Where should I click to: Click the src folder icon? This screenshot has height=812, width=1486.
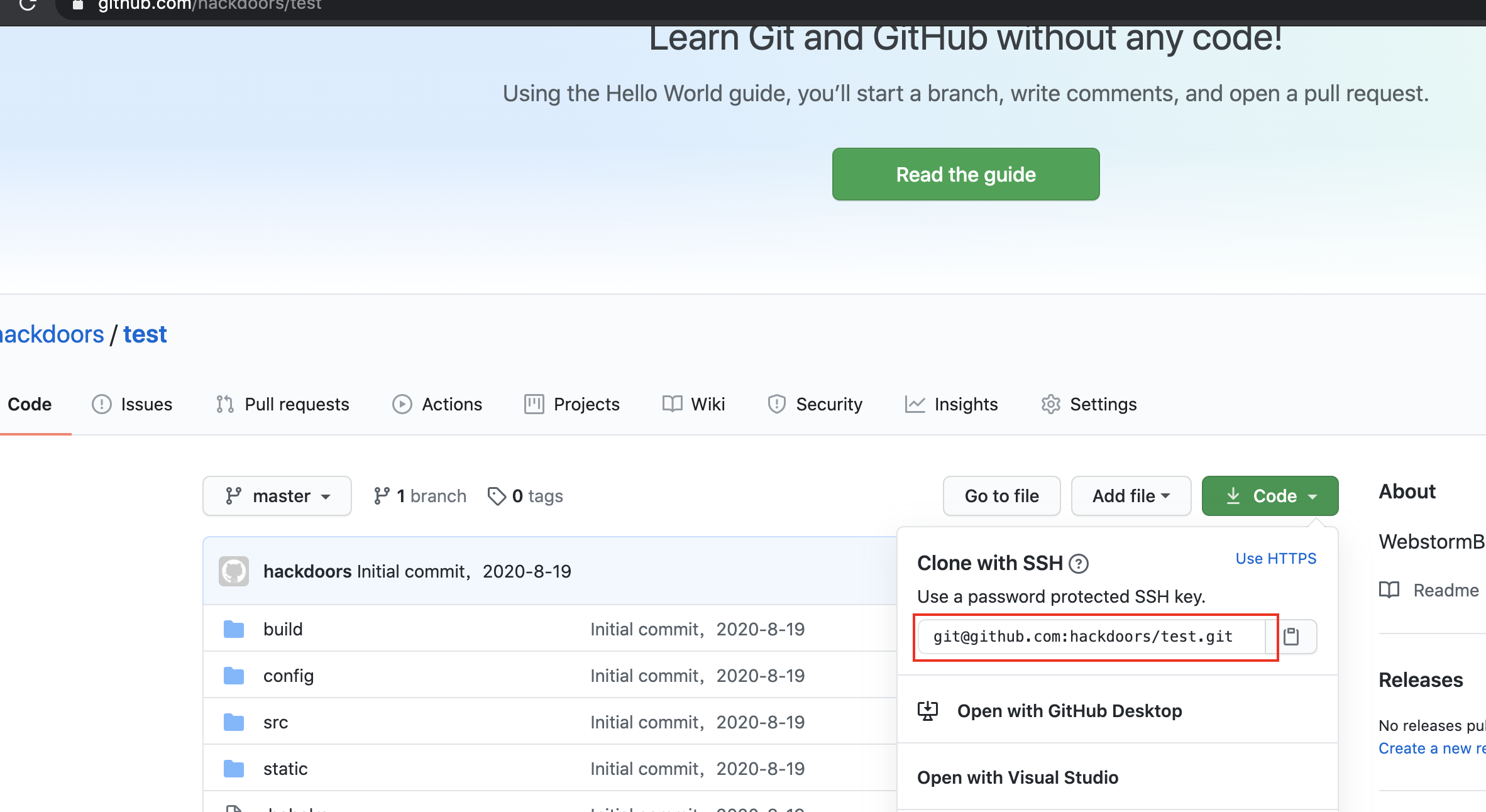(234, 722)
